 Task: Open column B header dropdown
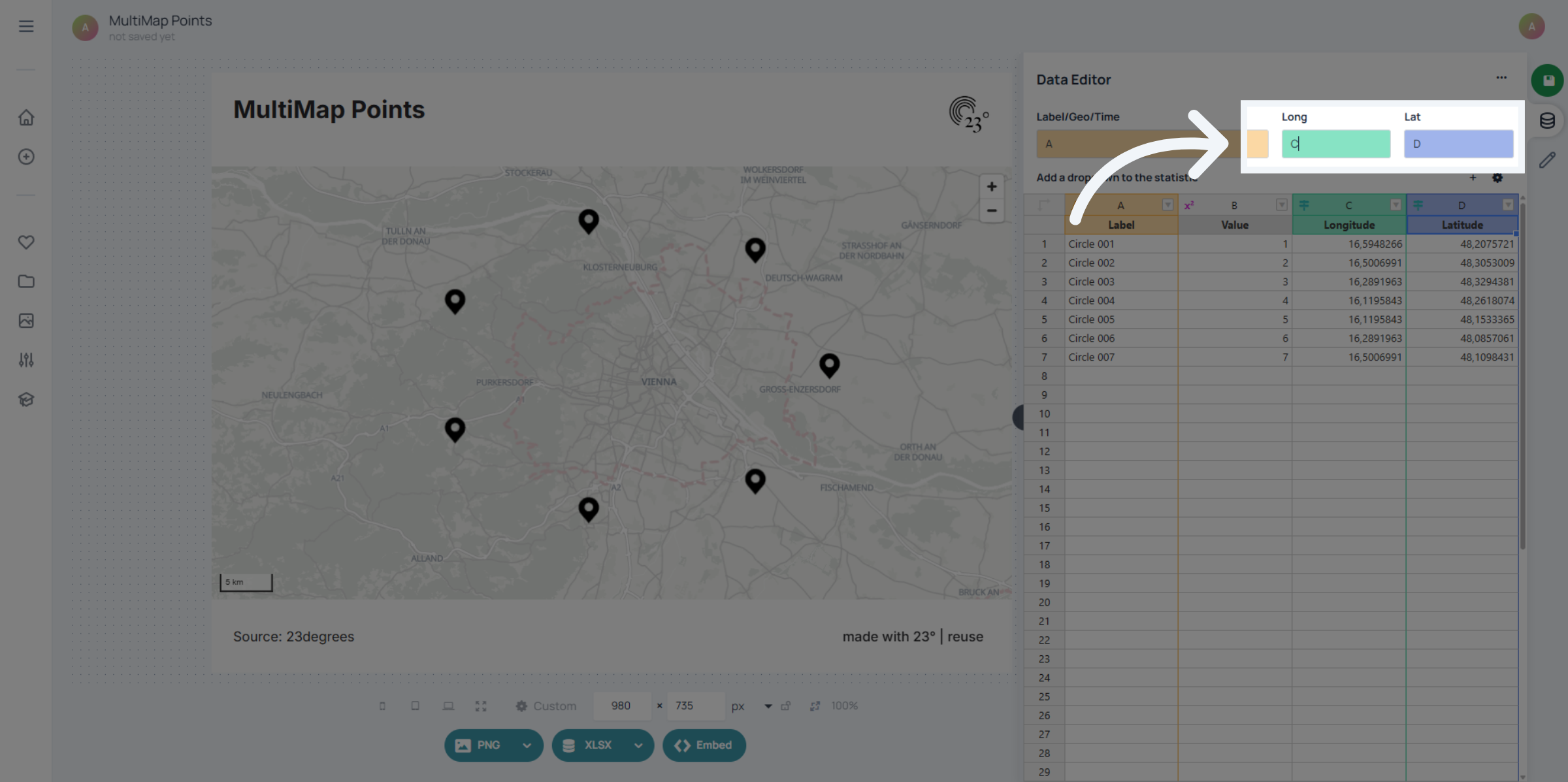coord(1281,205)
